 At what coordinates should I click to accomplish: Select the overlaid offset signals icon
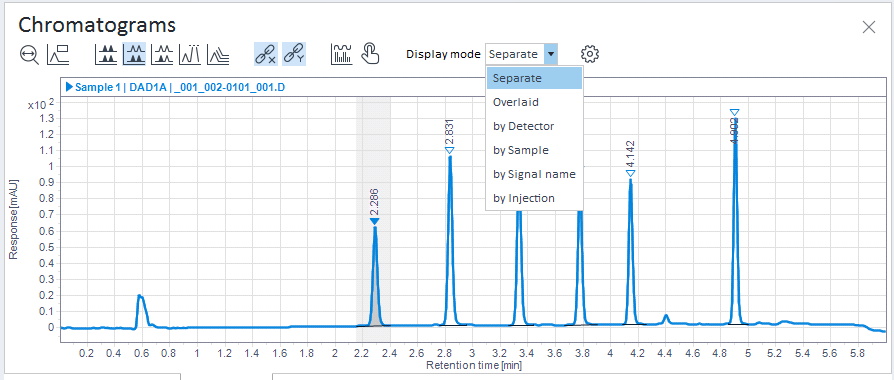(x=190, y=55)
